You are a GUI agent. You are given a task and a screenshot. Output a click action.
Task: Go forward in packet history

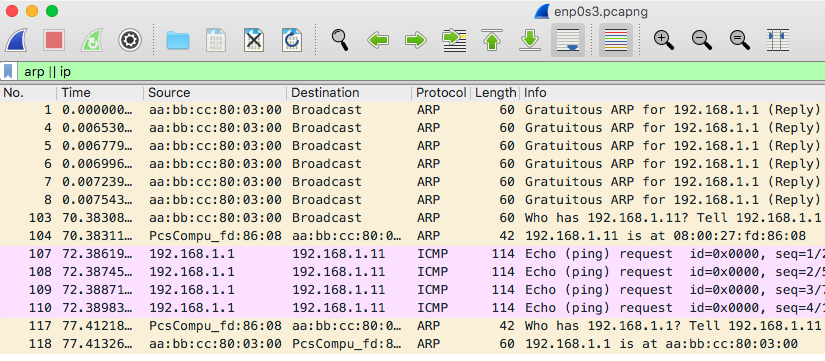click(416, 41)
